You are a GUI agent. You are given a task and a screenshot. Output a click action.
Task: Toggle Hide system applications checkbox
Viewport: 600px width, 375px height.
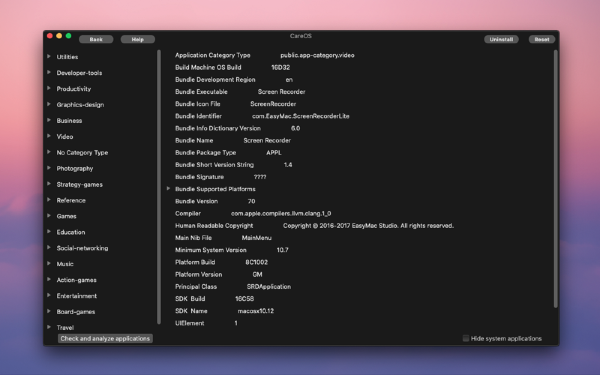click(x=466, y=338)
